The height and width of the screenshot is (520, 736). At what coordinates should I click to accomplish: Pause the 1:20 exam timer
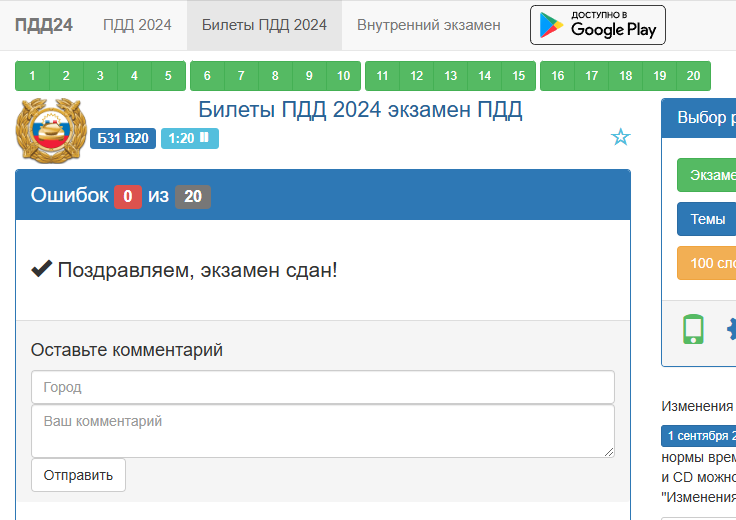click(x=204, y=138)
